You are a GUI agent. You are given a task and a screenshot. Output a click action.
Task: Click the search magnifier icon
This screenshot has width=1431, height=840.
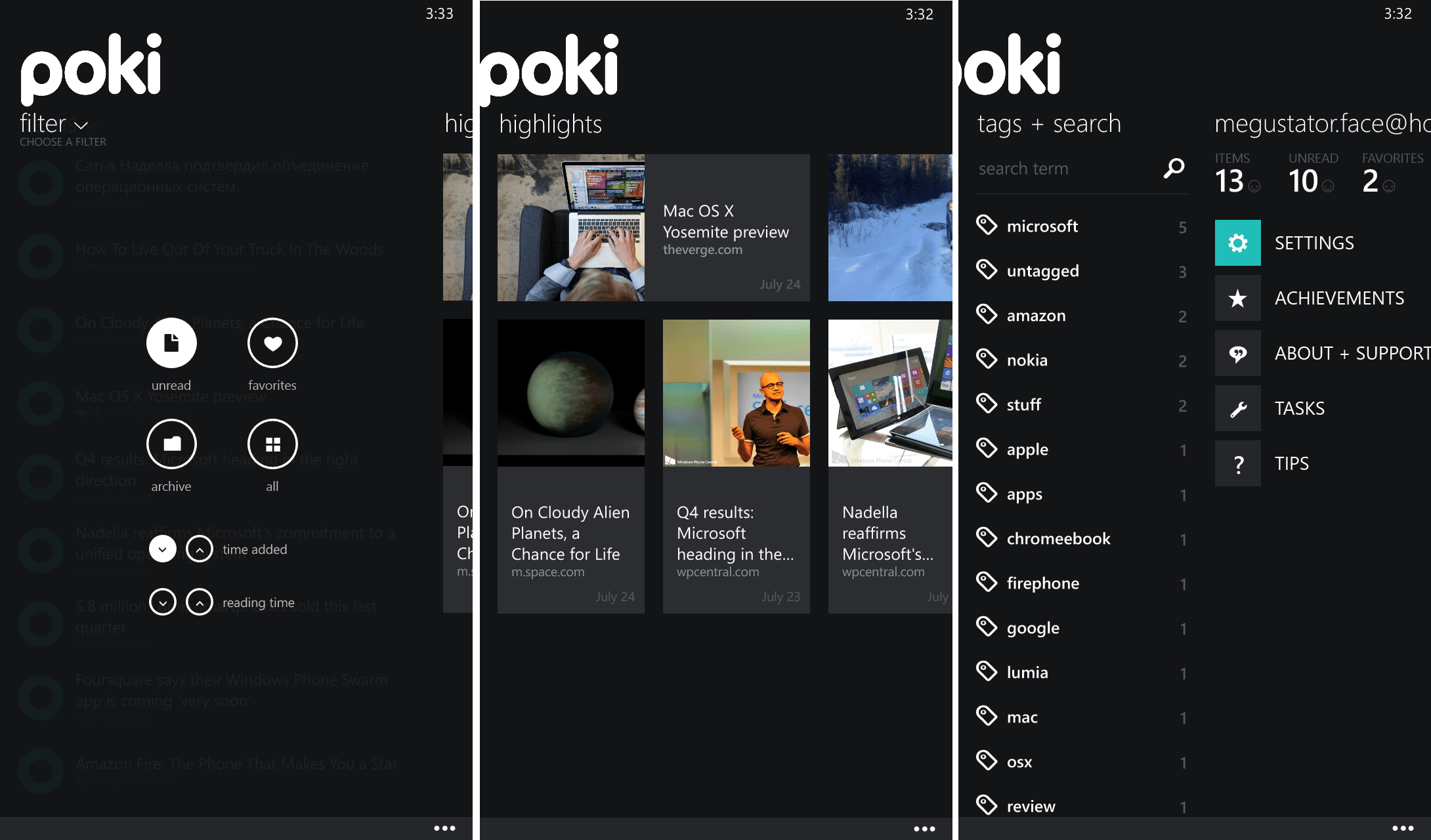click(x=1174, y=169)
